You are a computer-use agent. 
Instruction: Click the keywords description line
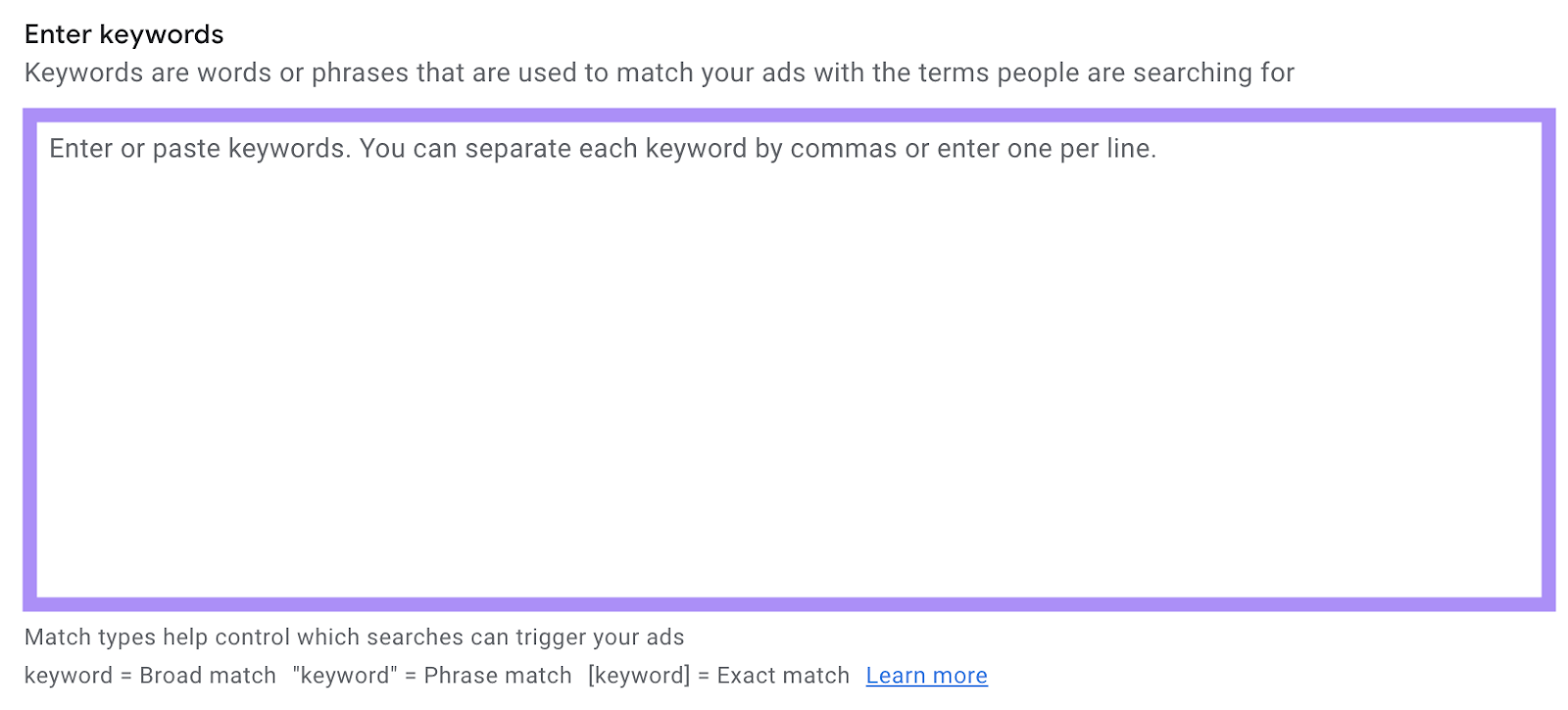[x=660, y=71]
